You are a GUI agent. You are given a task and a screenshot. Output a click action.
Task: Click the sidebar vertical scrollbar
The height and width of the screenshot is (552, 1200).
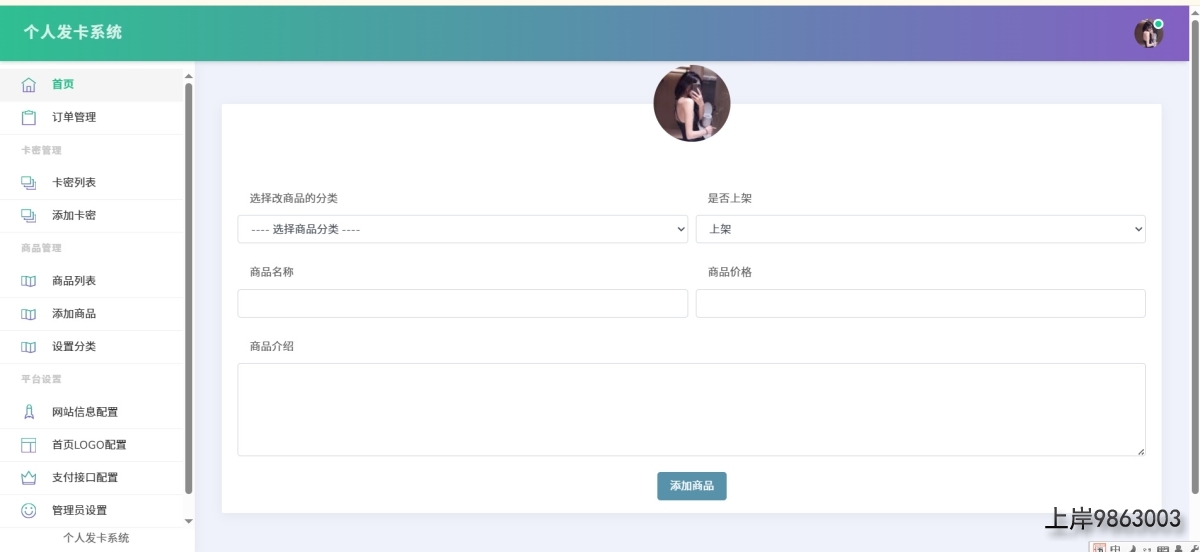point(188,288)
